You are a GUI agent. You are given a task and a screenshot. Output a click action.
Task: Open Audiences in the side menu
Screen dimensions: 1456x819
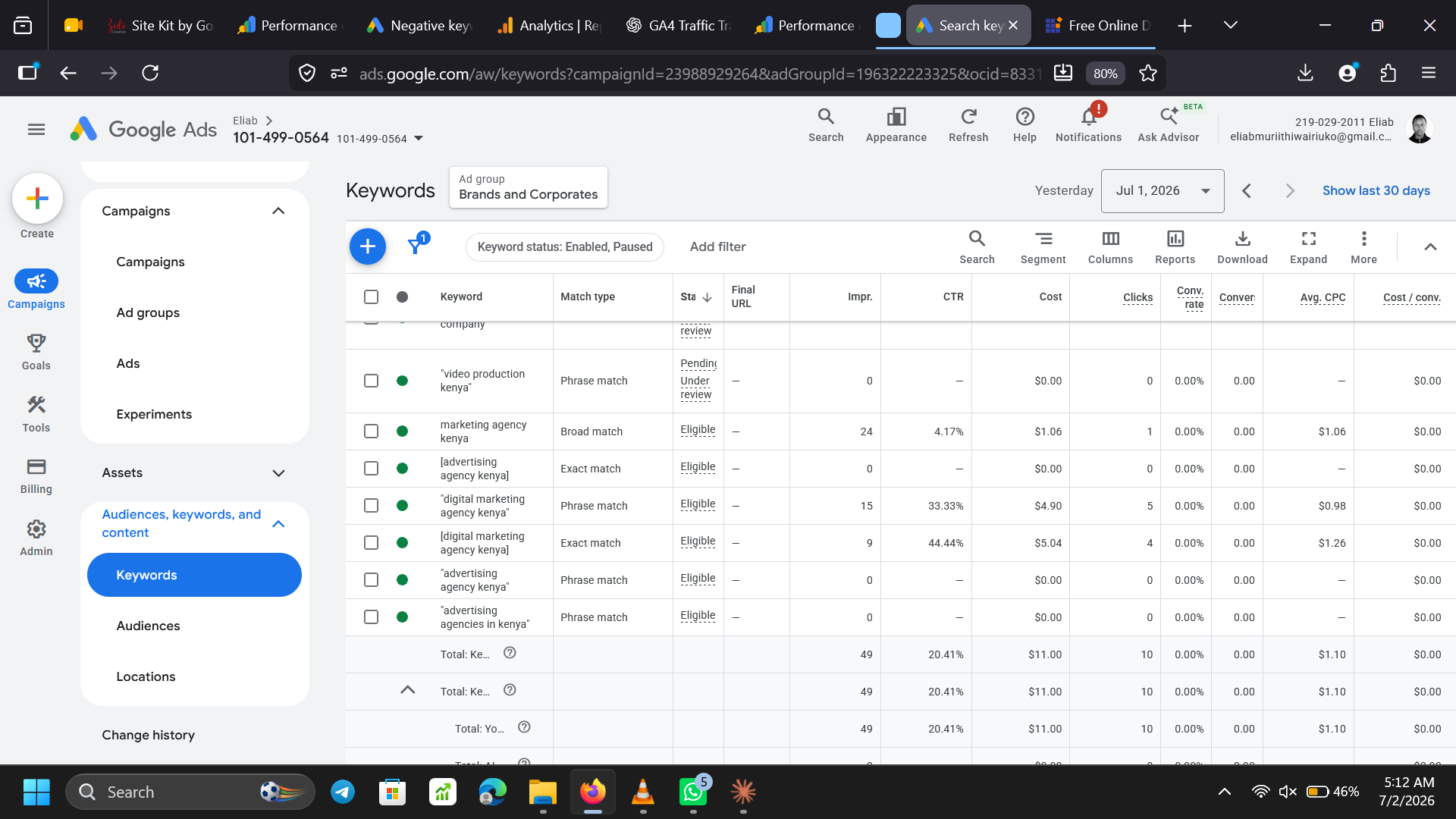(x=148, y=626)
